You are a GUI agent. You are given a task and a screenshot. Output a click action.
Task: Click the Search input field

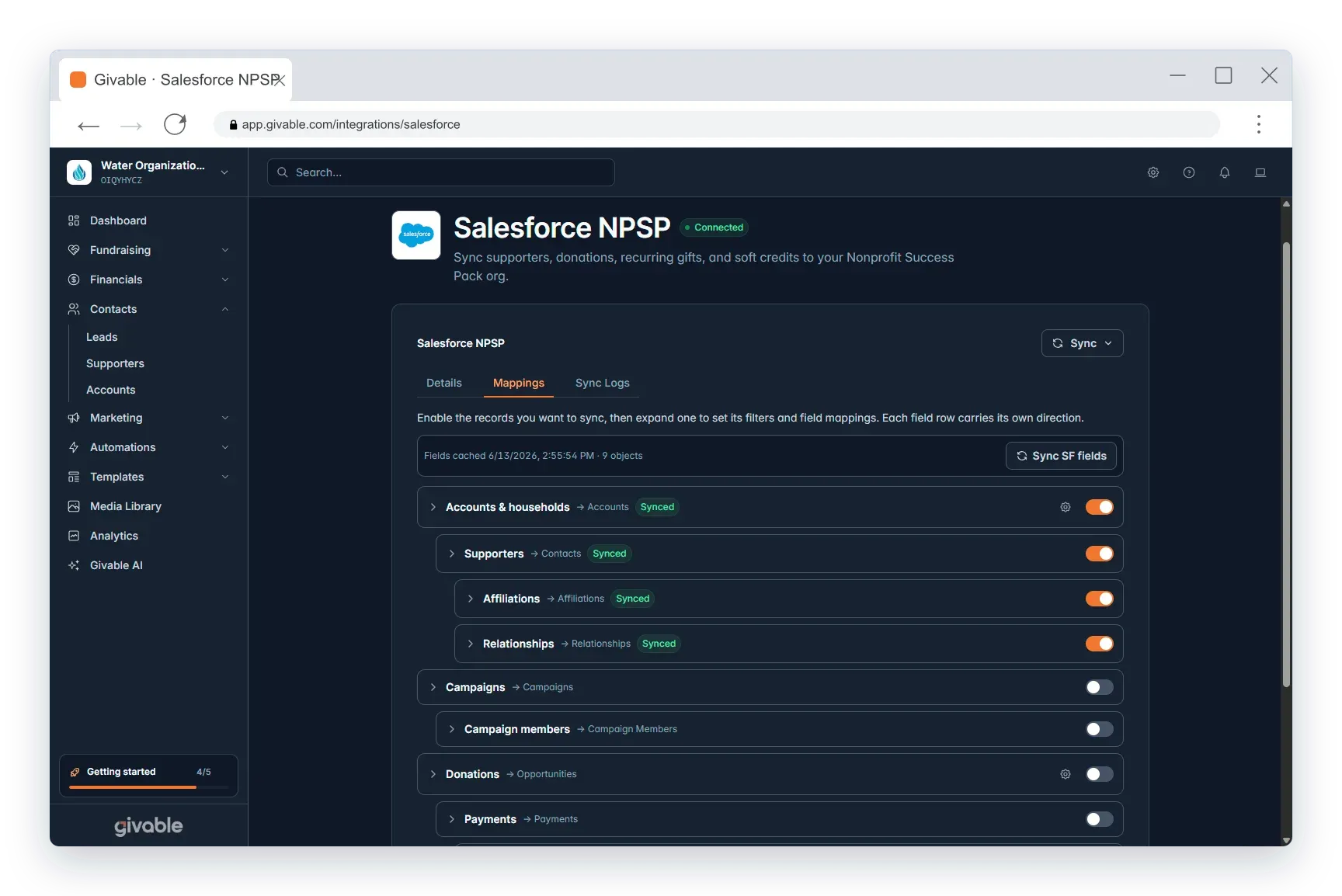[441, 172]
